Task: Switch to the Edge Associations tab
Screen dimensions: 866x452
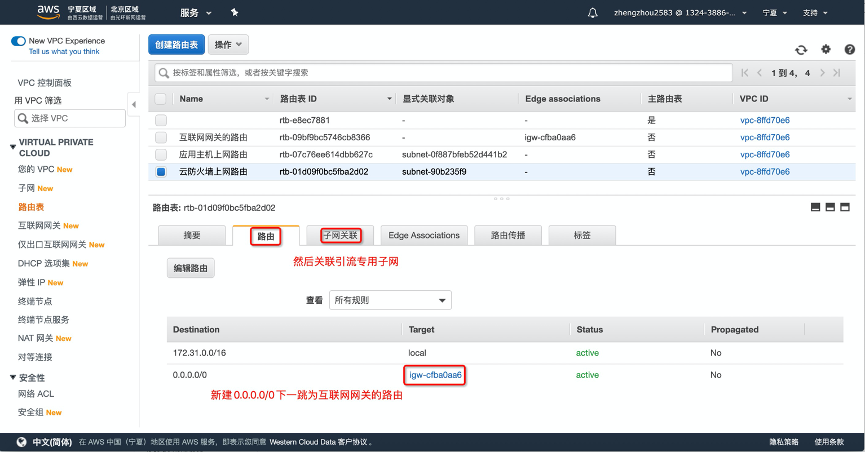Action: pyautogui.click(x=424, y=235)
